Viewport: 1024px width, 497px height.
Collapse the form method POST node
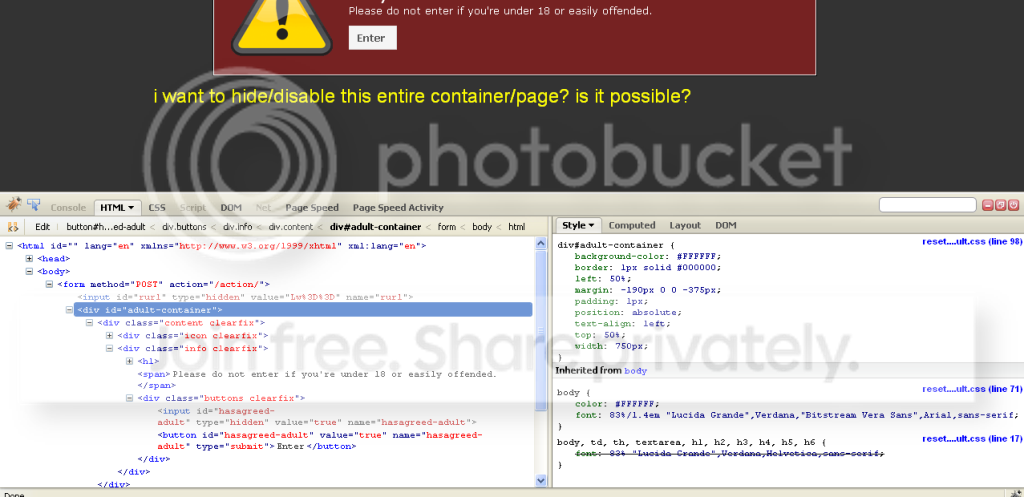tap(50, 284)
